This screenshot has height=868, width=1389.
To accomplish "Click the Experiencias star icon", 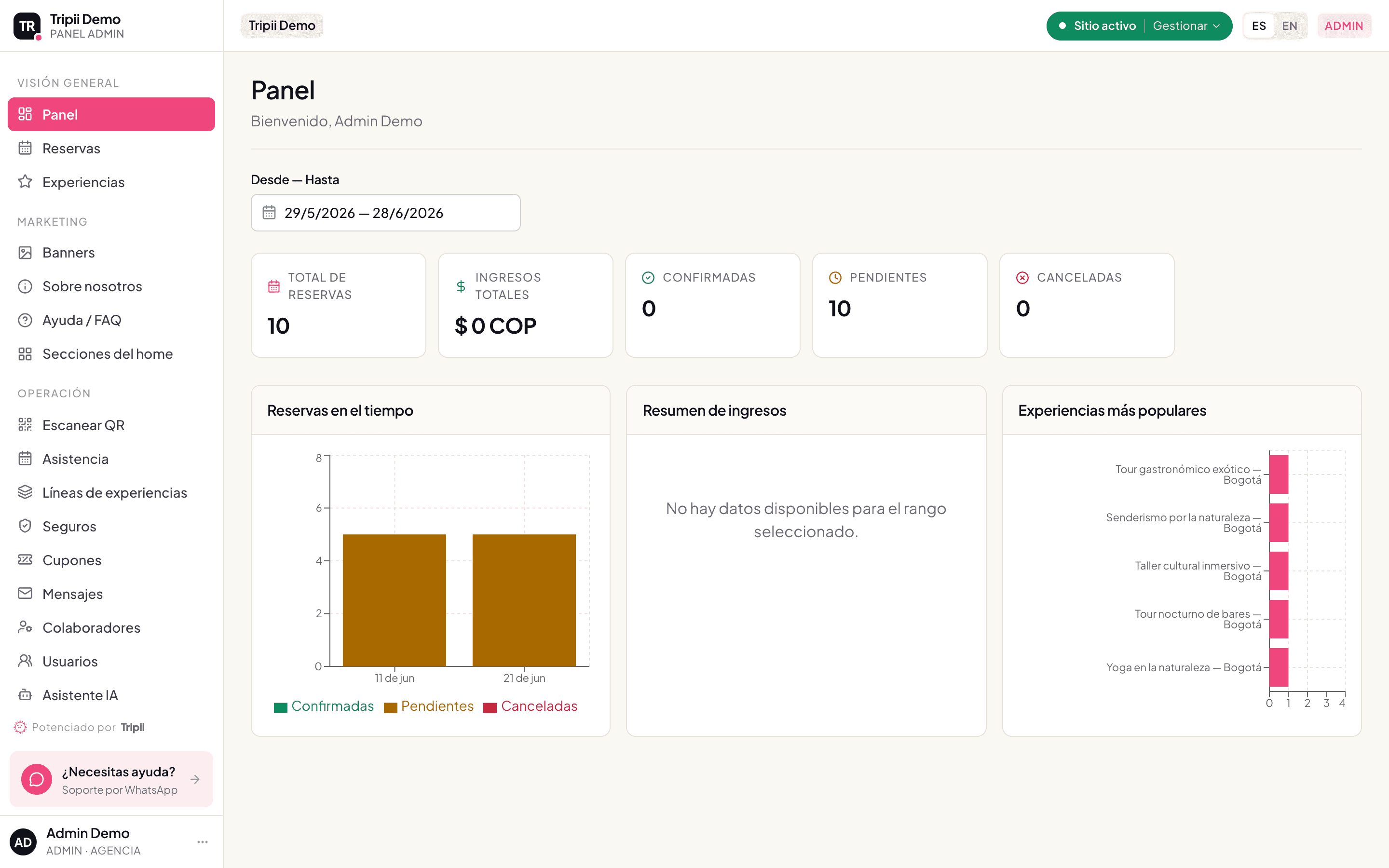I will click(x=25, y=181).
